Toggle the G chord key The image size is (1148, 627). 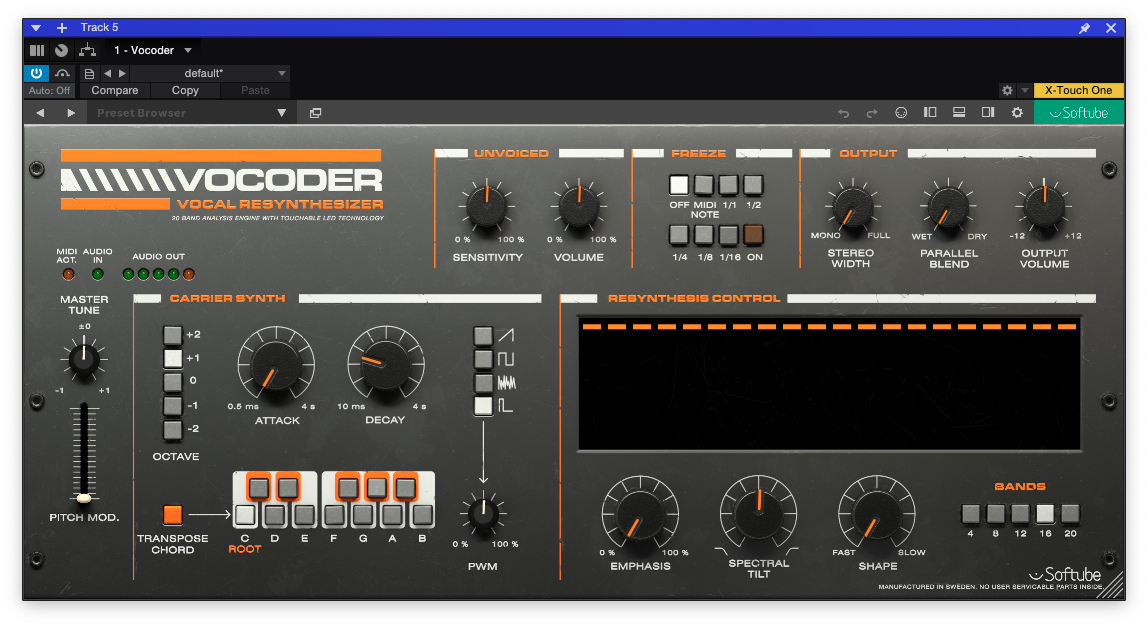363,515
